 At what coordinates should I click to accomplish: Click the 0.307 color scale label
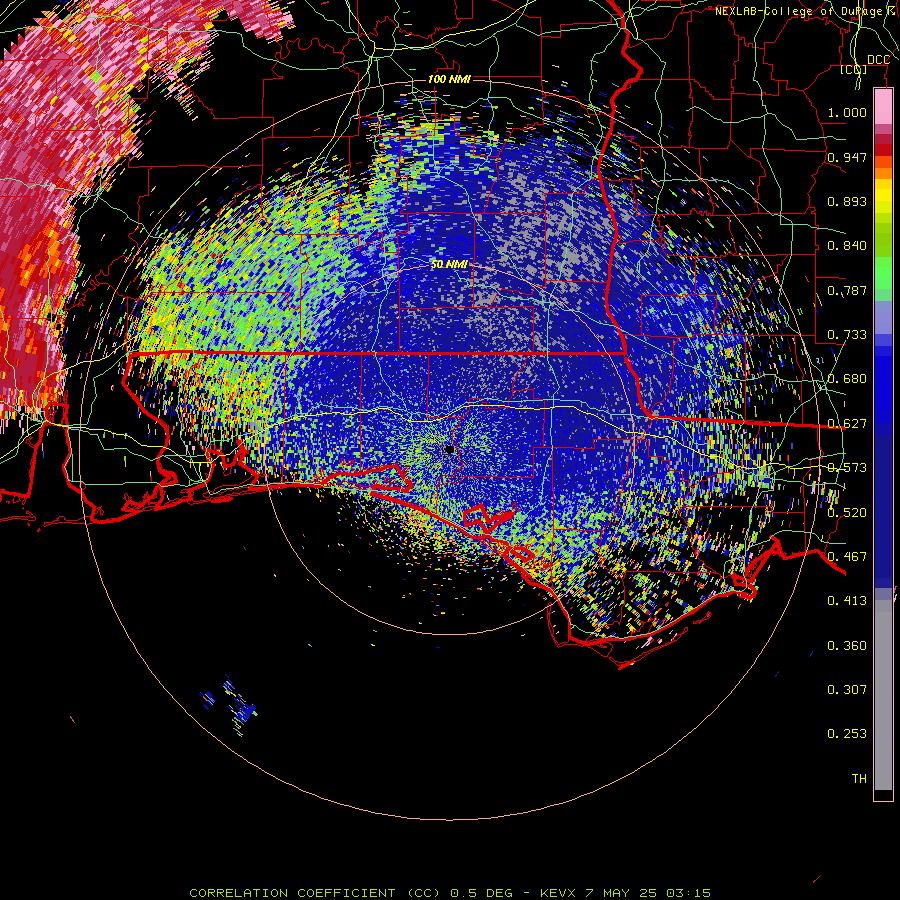(847, 690)
